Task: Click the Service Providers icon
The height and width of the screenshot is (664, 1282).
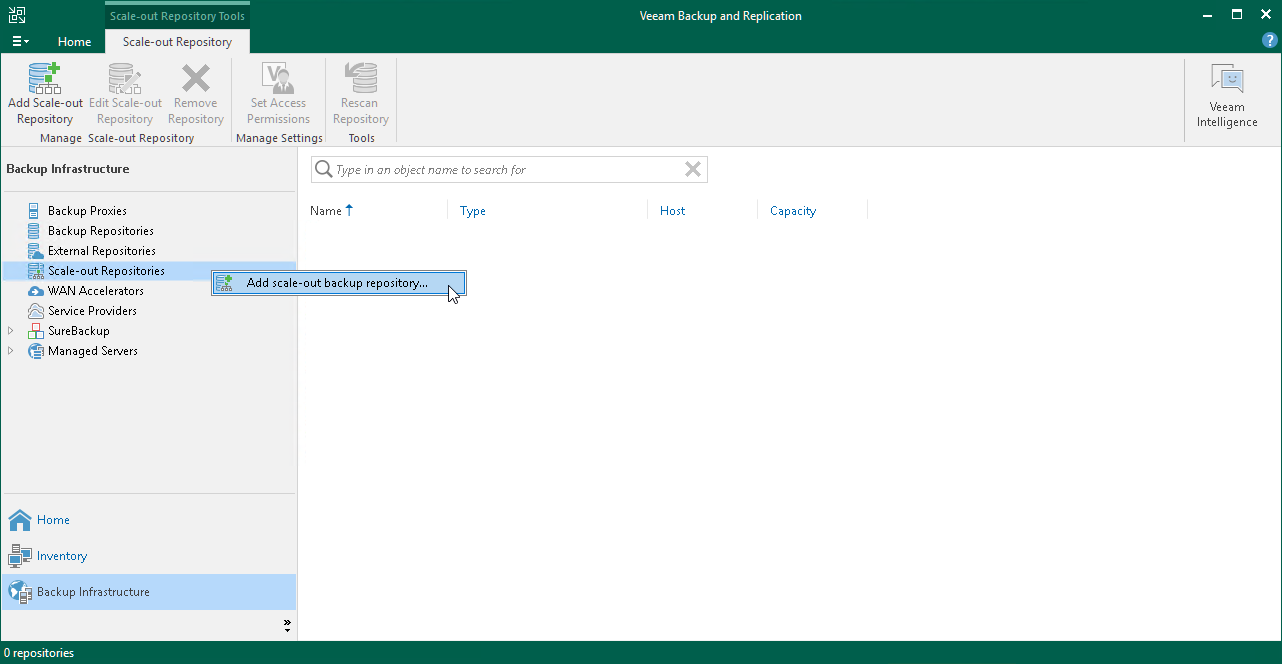Action: [x=36, y=311]
